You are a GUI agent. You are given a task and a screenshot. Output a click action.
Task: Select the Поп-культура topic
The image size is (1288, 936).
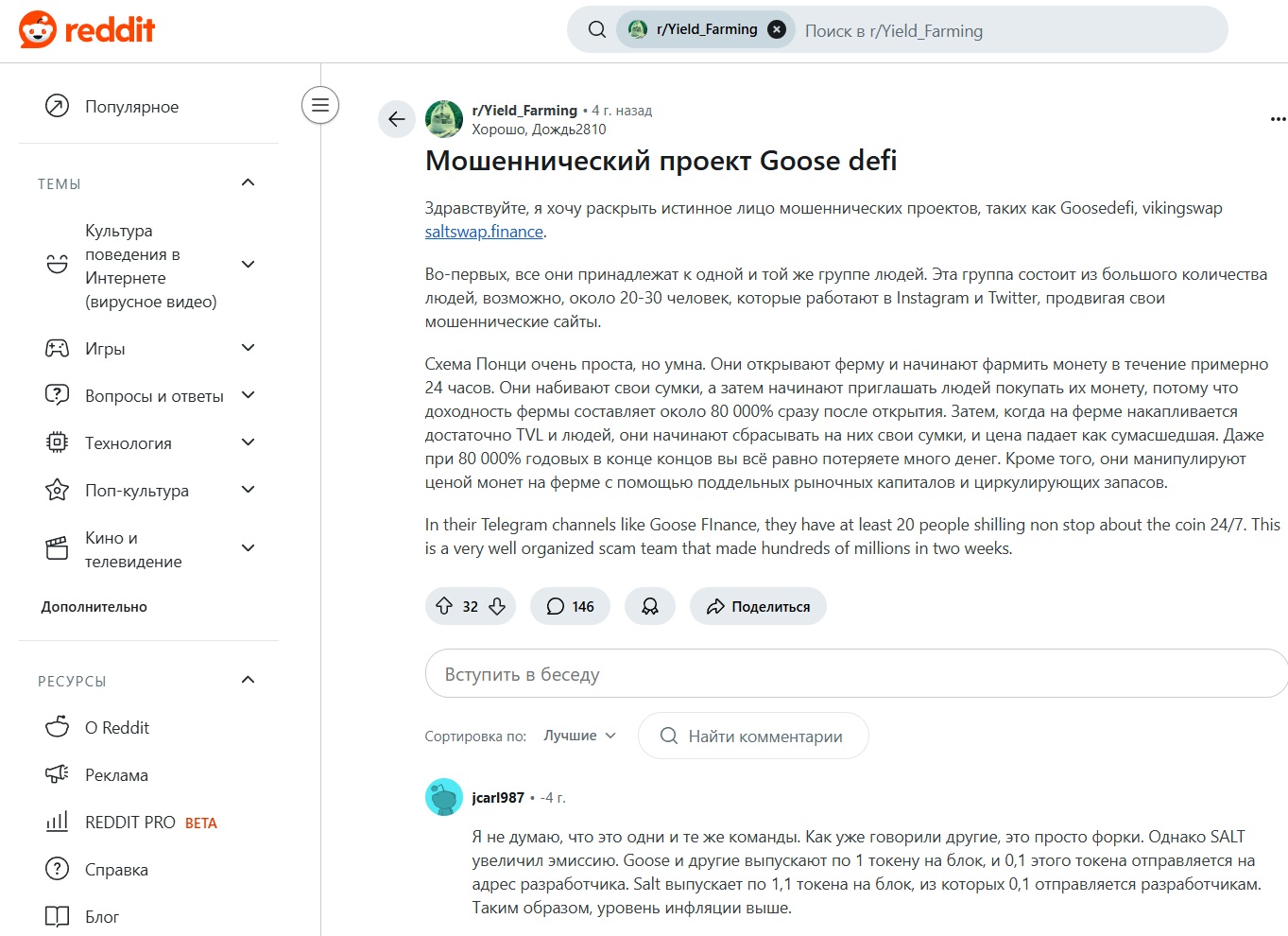tap(137, 491)
